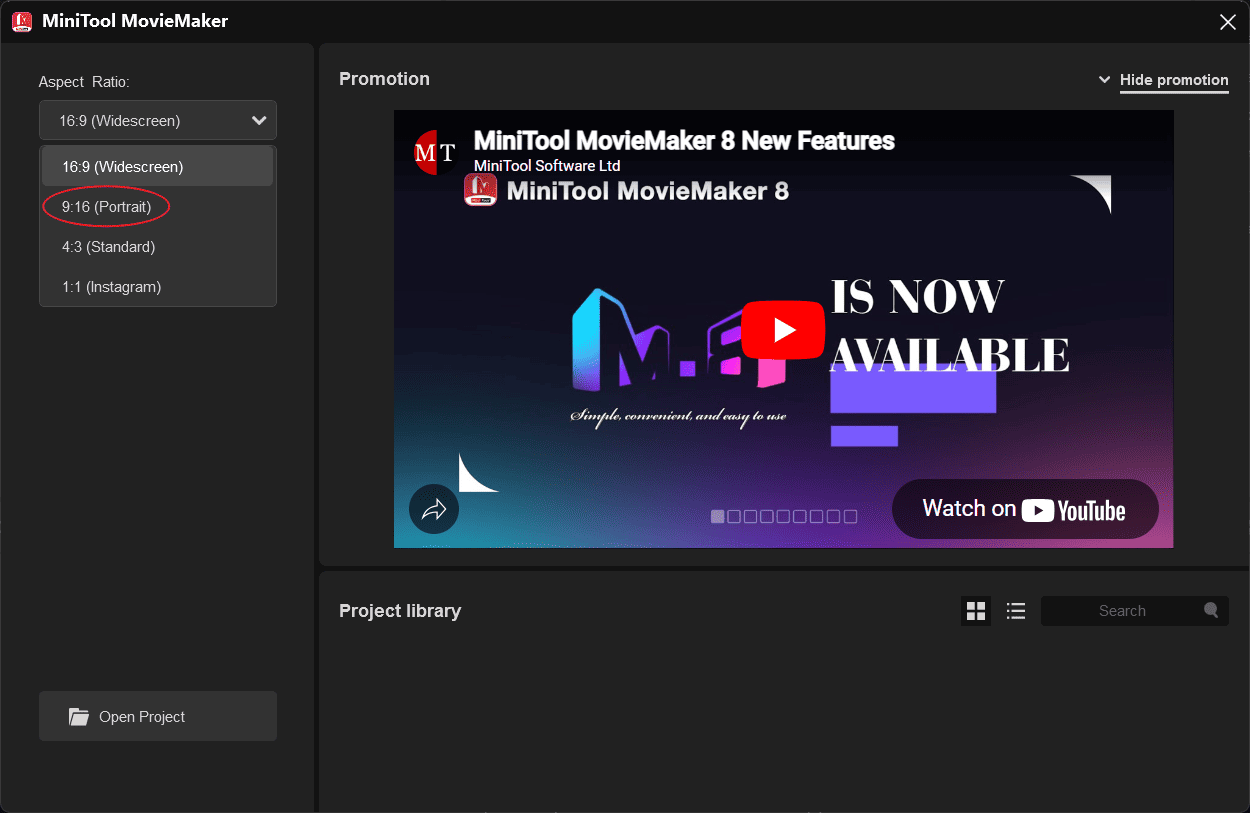The width and height of the screenshot is (1250, 813).
Task: Pick 1:1 (Instagram) aspect ratio
Action: point(158,286)
